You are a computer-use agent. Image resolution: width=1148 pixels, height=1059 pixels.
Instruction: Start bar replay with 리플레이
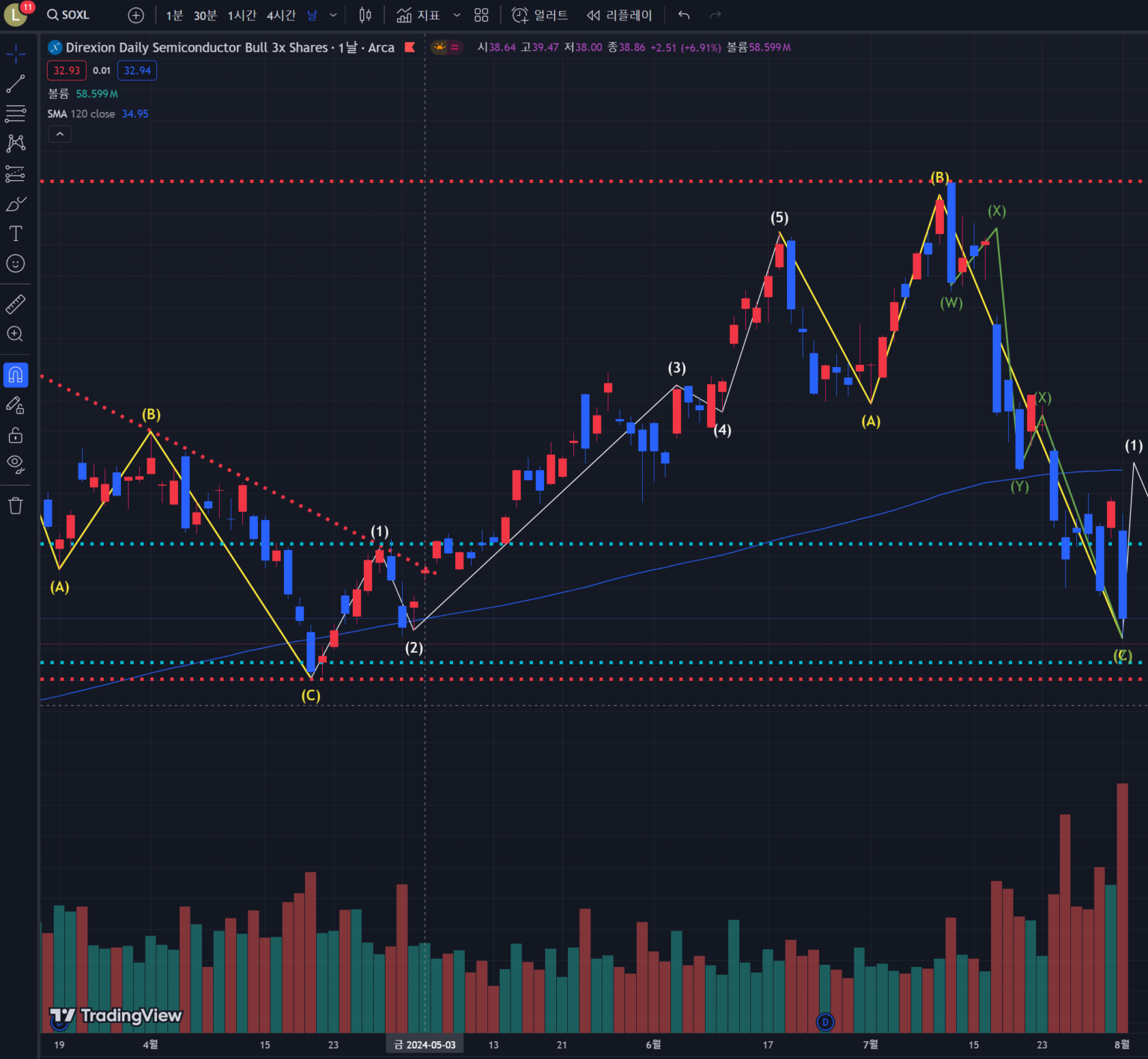coord(620,15)
